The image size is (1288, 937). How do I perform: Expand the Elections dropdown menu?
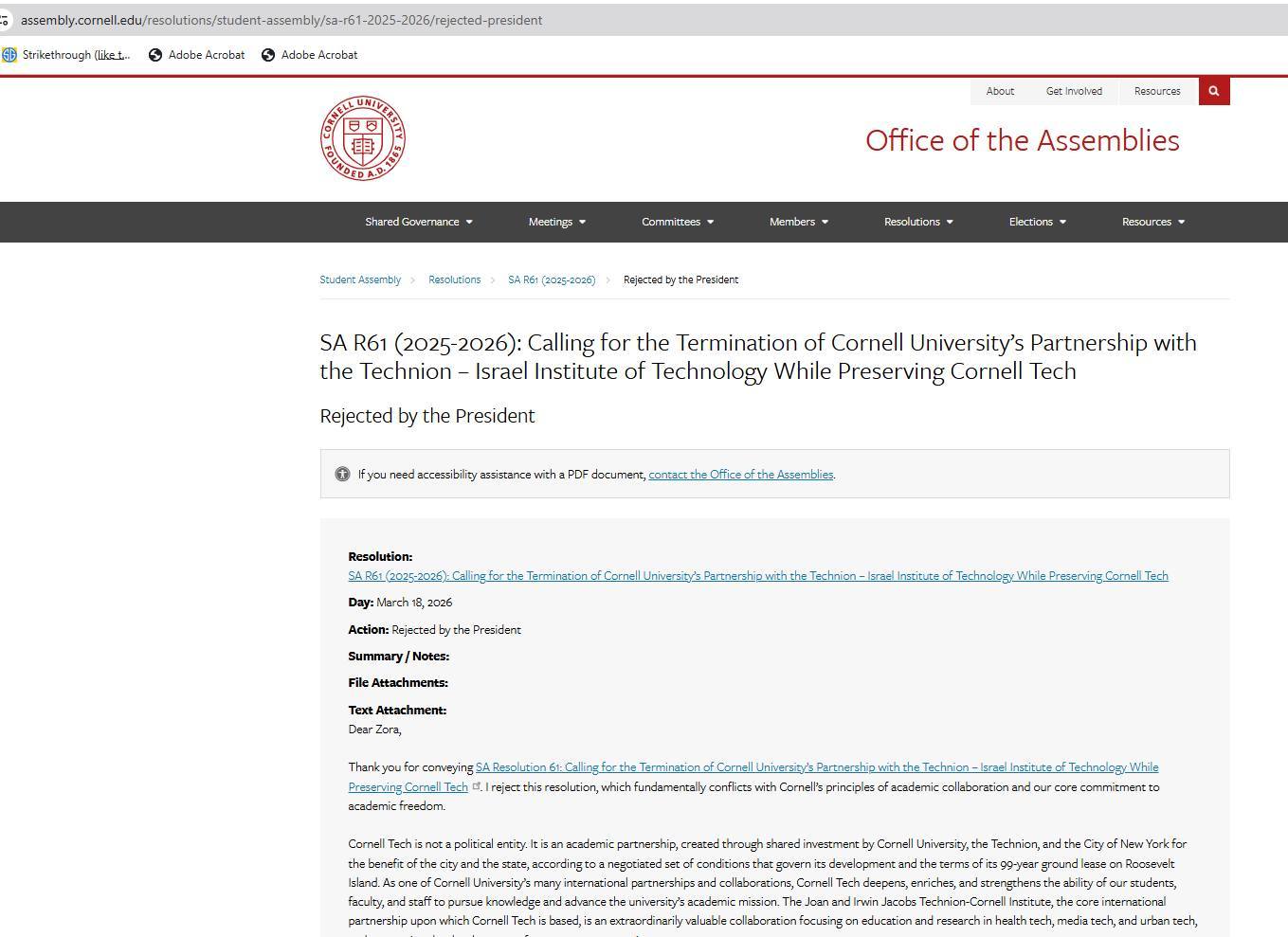(1037, 222)
